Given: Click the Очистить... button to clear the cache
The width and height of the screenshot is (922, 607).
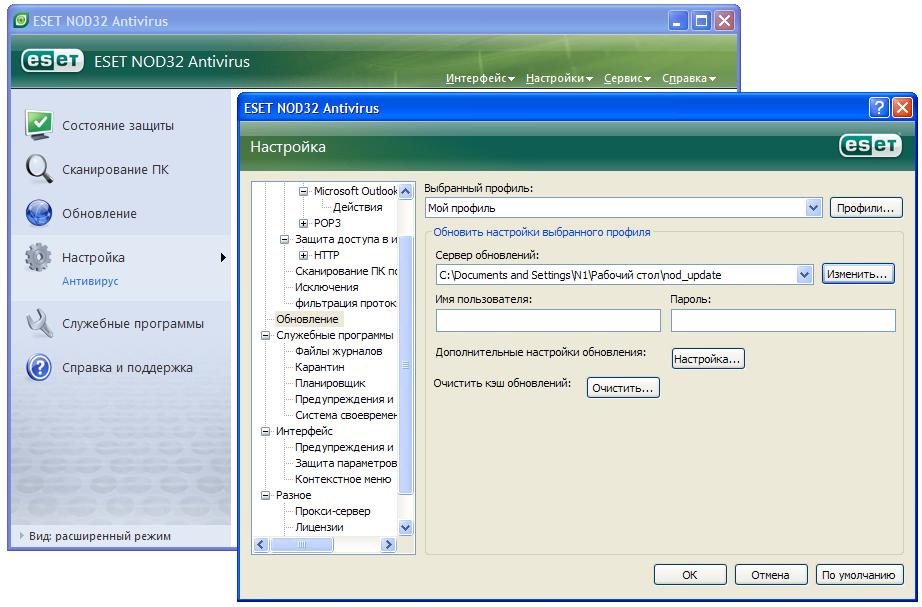Looking at the screenshot, I should [x=623, y=388].
